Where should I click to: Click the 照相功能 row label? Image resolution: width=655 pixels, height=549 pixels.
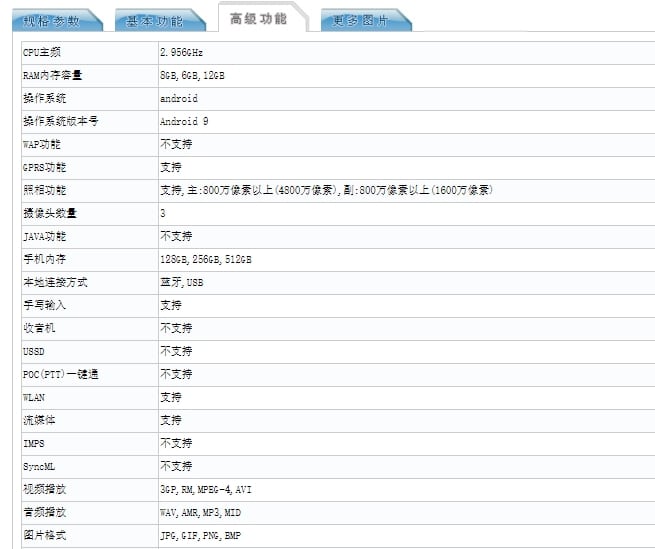45,190
